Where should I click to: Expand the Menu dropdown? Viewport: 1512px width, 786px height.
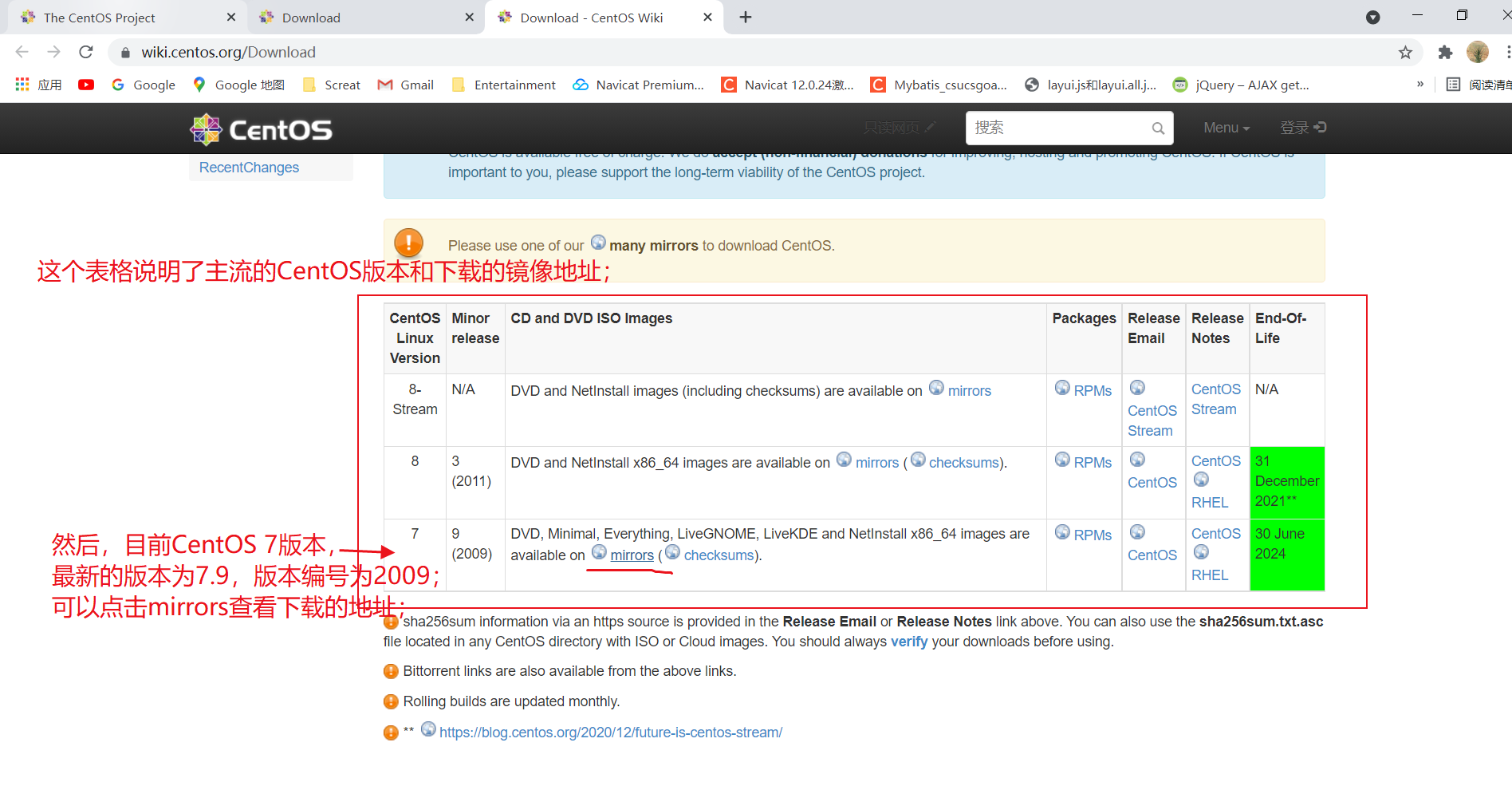1227,128
